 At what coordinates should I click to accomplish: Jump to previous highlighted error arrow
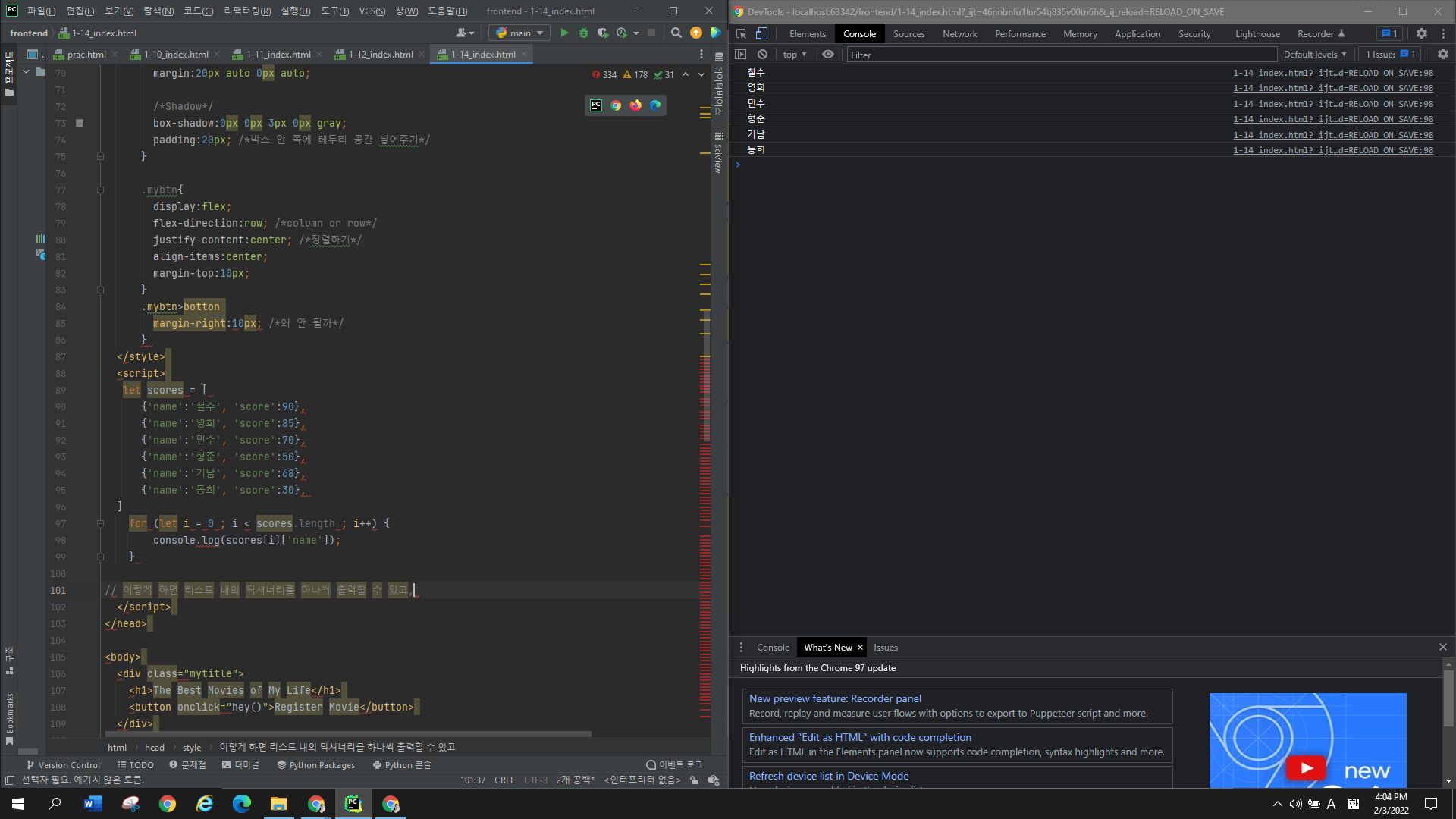(x=686, y=74)
